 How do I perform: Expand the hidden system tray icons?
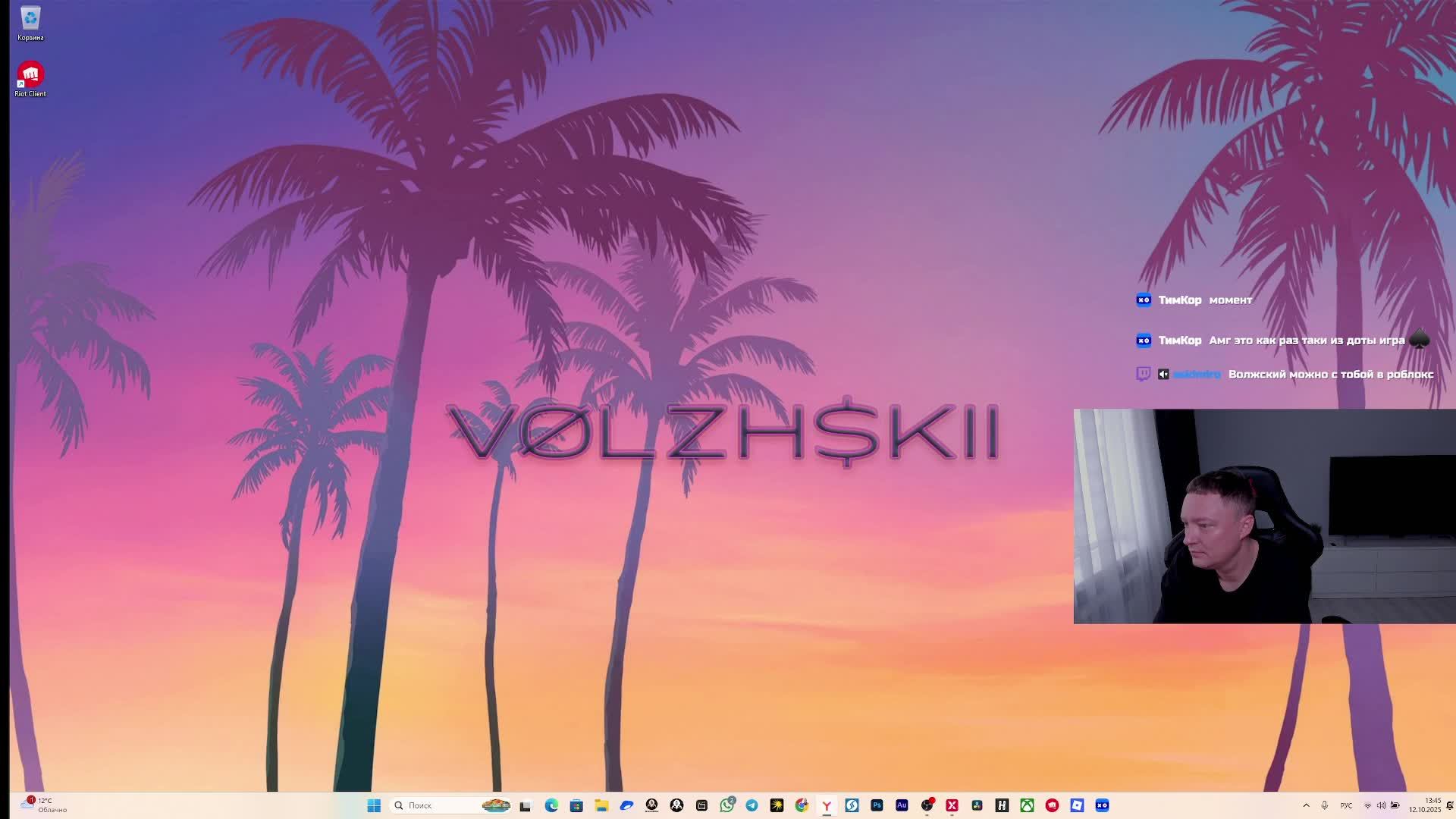[1306, 805]
